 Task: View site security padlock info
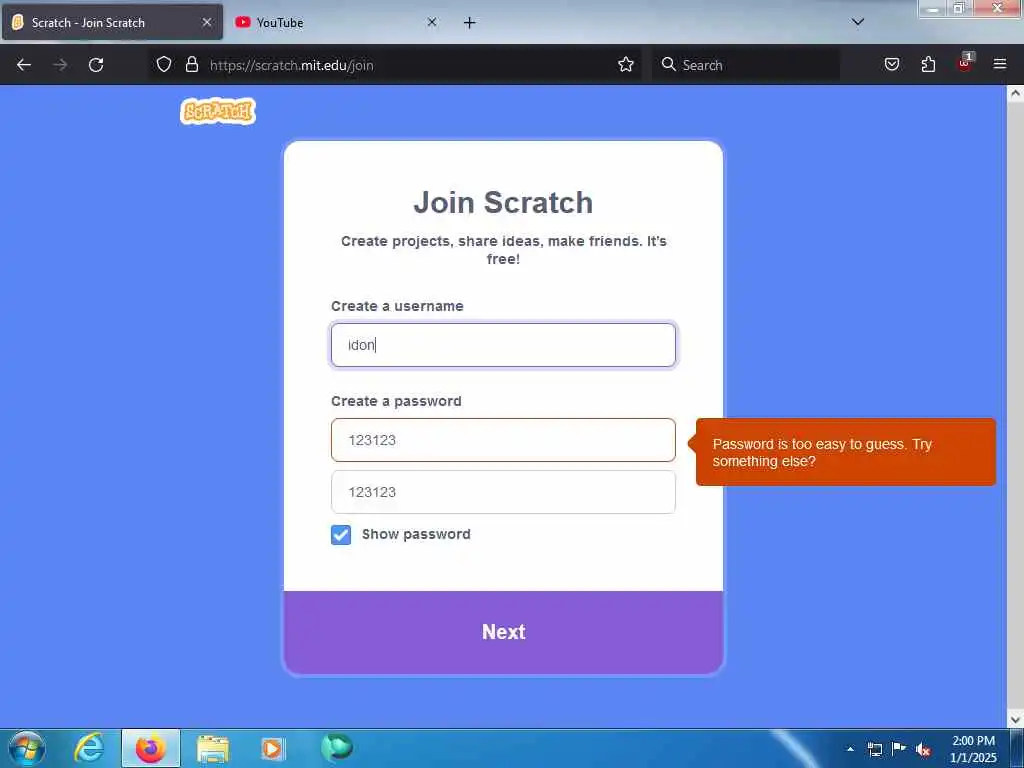(x=191, y=64)
